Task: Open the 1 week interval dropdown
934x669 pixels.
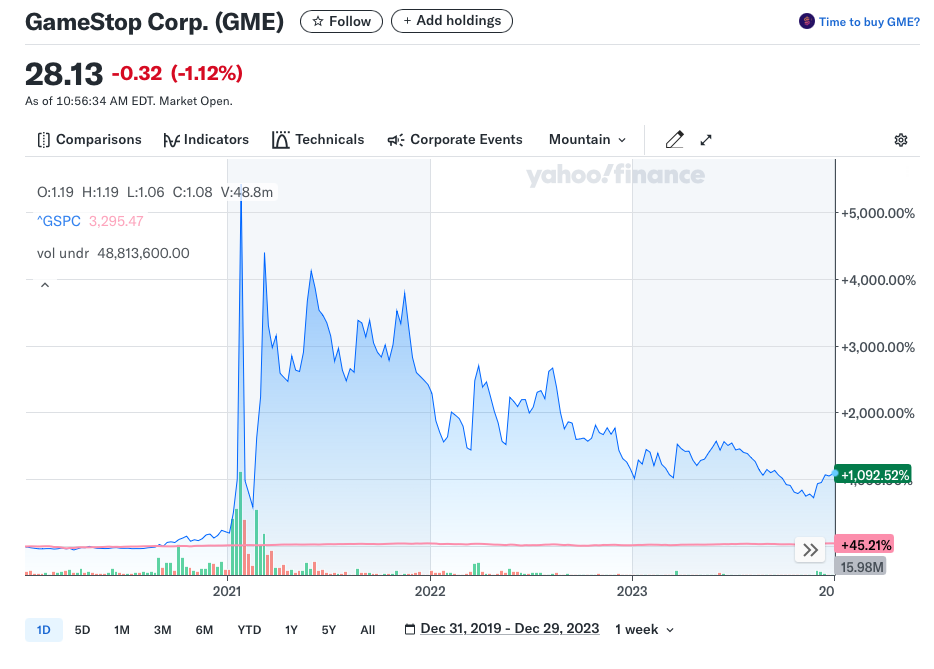Action: tap(644, 630)
